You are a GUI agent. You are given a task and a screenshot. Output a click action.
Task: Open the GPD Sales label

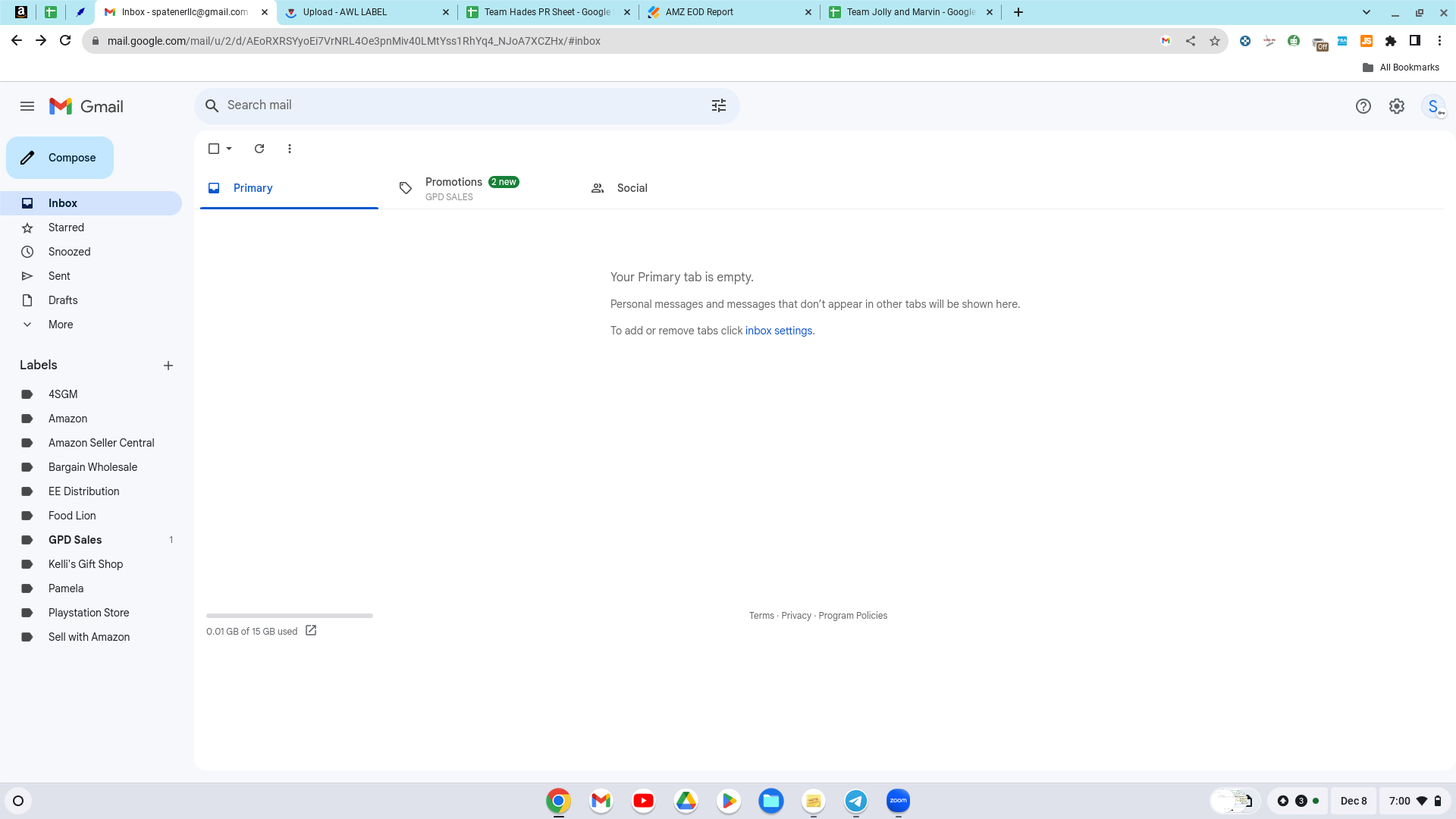(x=91, y=540)
